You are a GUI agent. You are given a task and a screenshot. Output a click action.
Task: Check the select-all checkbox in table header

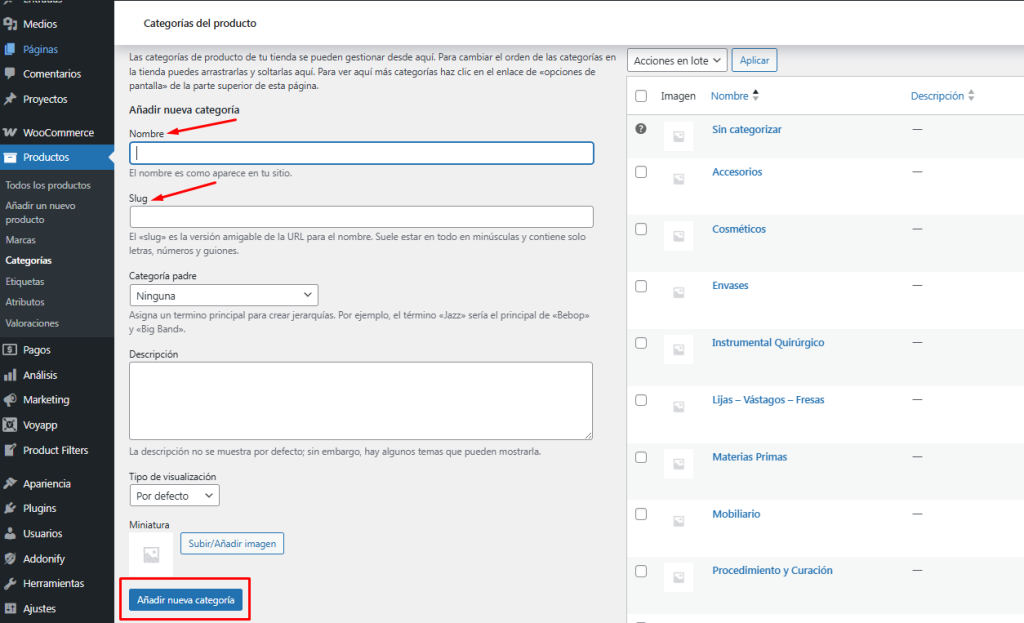[x=641, y=96]
